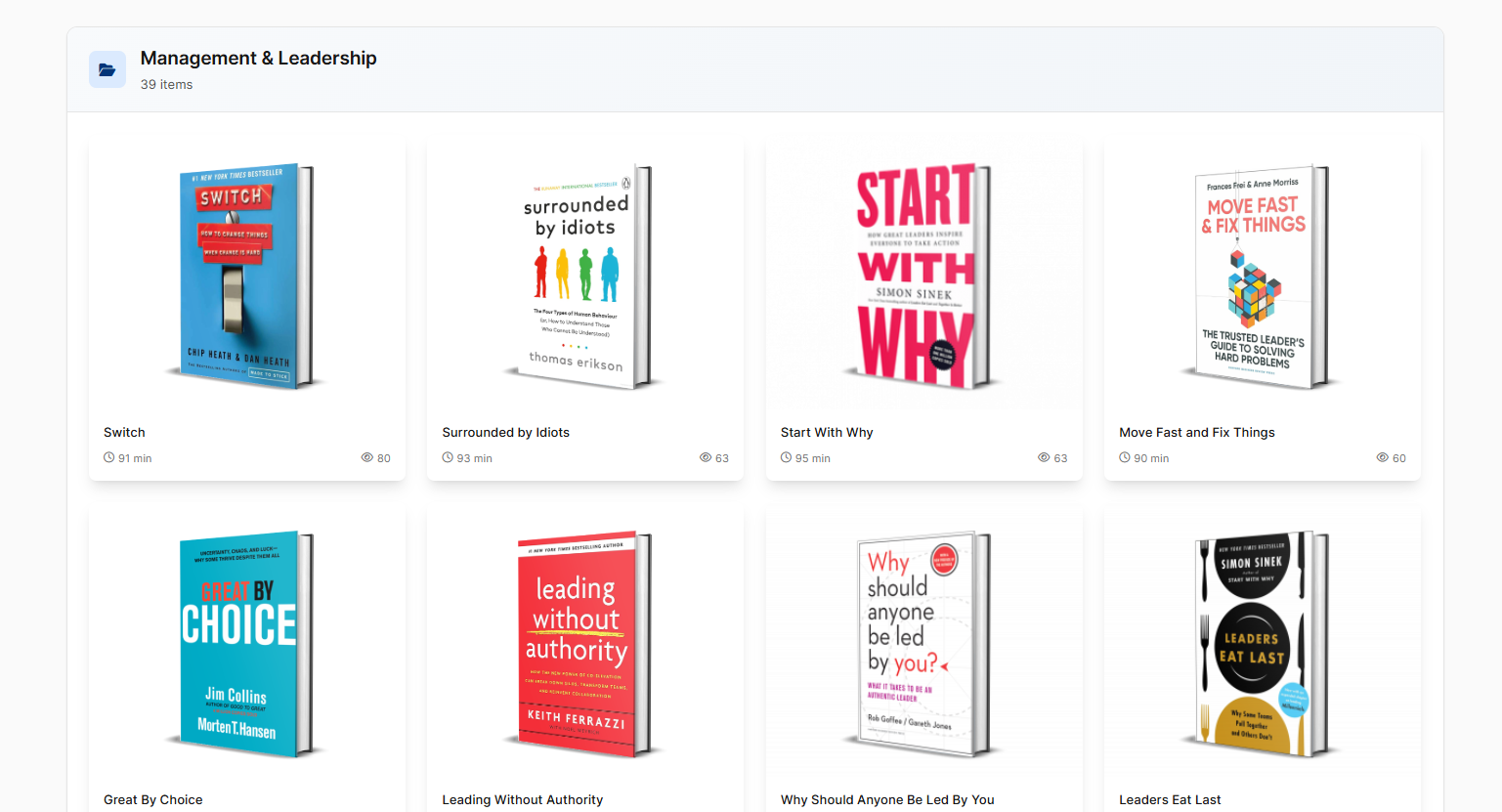The width and height of the screenshot is (1502, 812).
Task: Click the 95 min duration text
Action: [813, 458]
